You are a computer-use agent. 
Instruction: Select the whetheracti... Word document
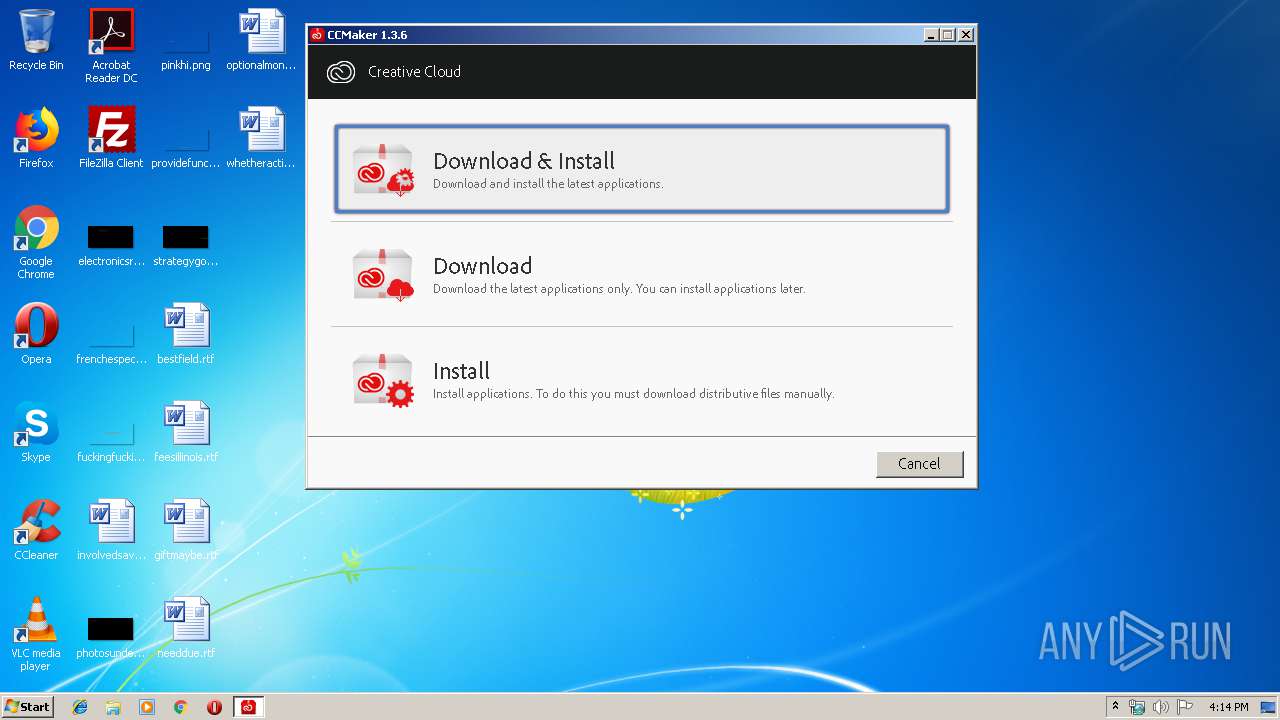(x=261, y=138)
